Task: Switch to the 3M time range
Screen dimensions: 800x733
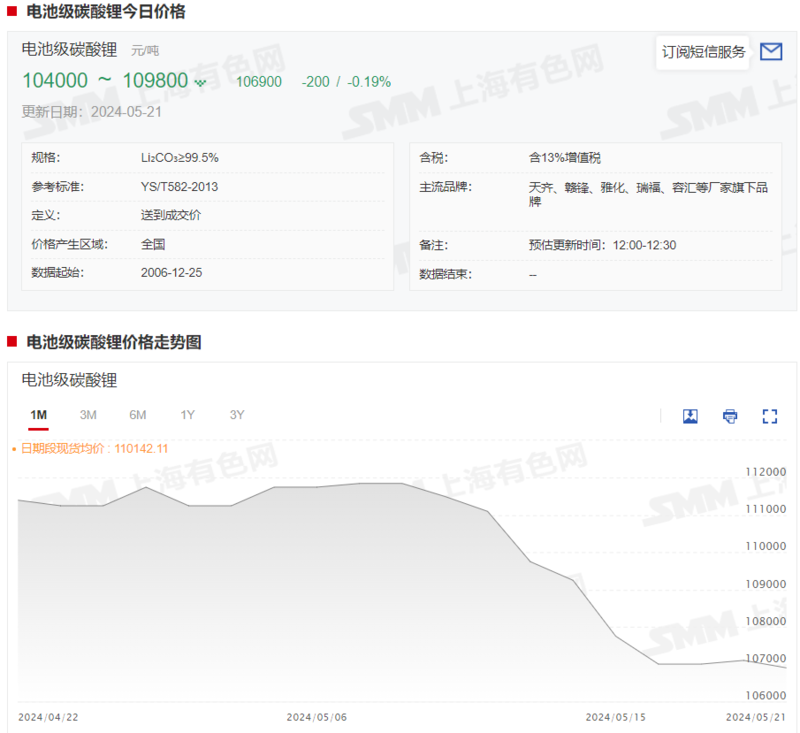Action: click(88, 415)
